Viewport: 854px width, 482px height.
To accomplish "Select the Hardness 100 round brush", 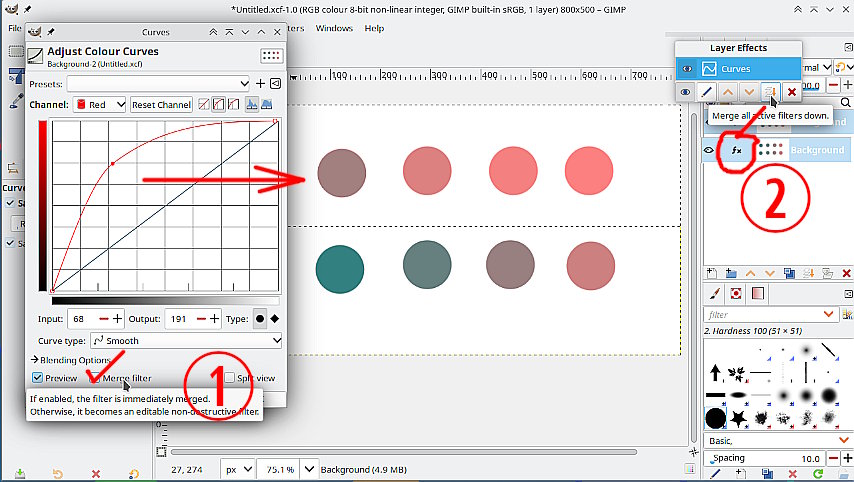I will [716, 418].
